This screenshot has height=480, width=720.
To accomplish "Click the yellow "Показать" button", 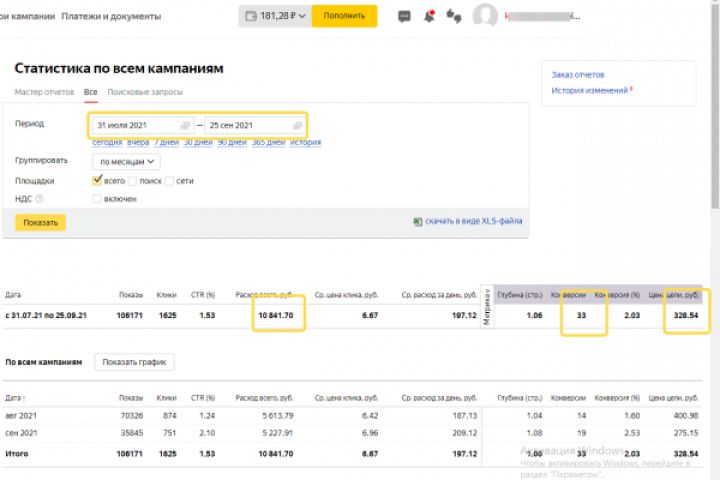I will pos(41,222).
